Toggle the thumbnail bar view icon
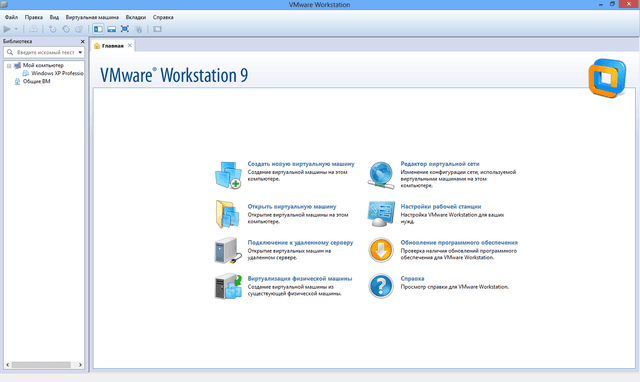The width and height of the screenshot is (640, 382). coord(111,29)
